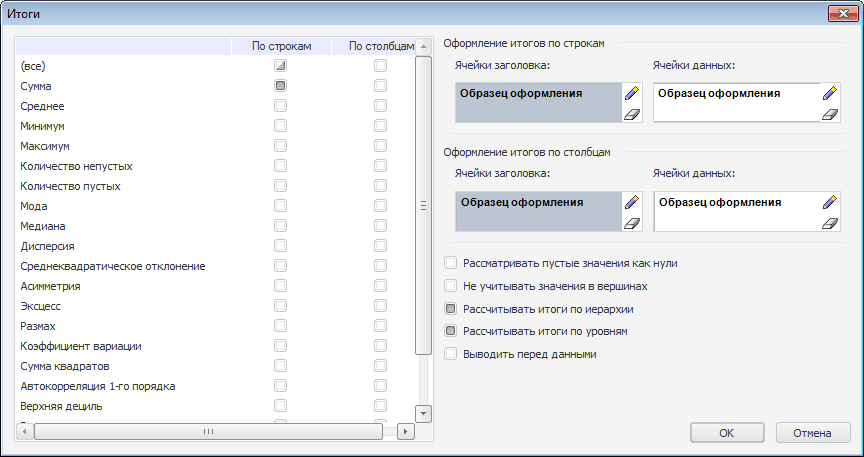Edit column totals header cells formatting (pencil)

point(631,202)
